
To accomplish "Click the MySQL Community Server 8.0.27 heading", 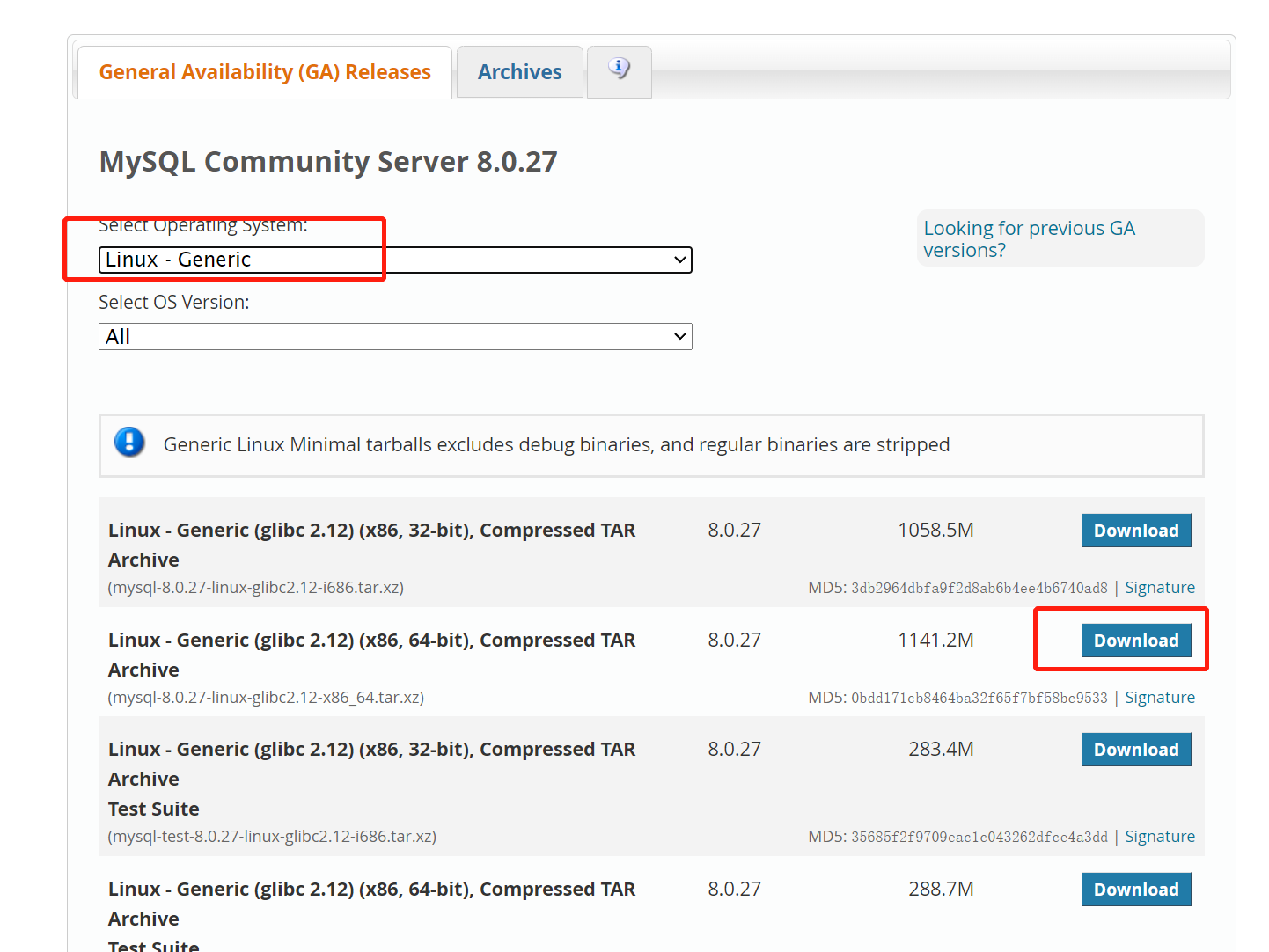I will coord(327,161).
